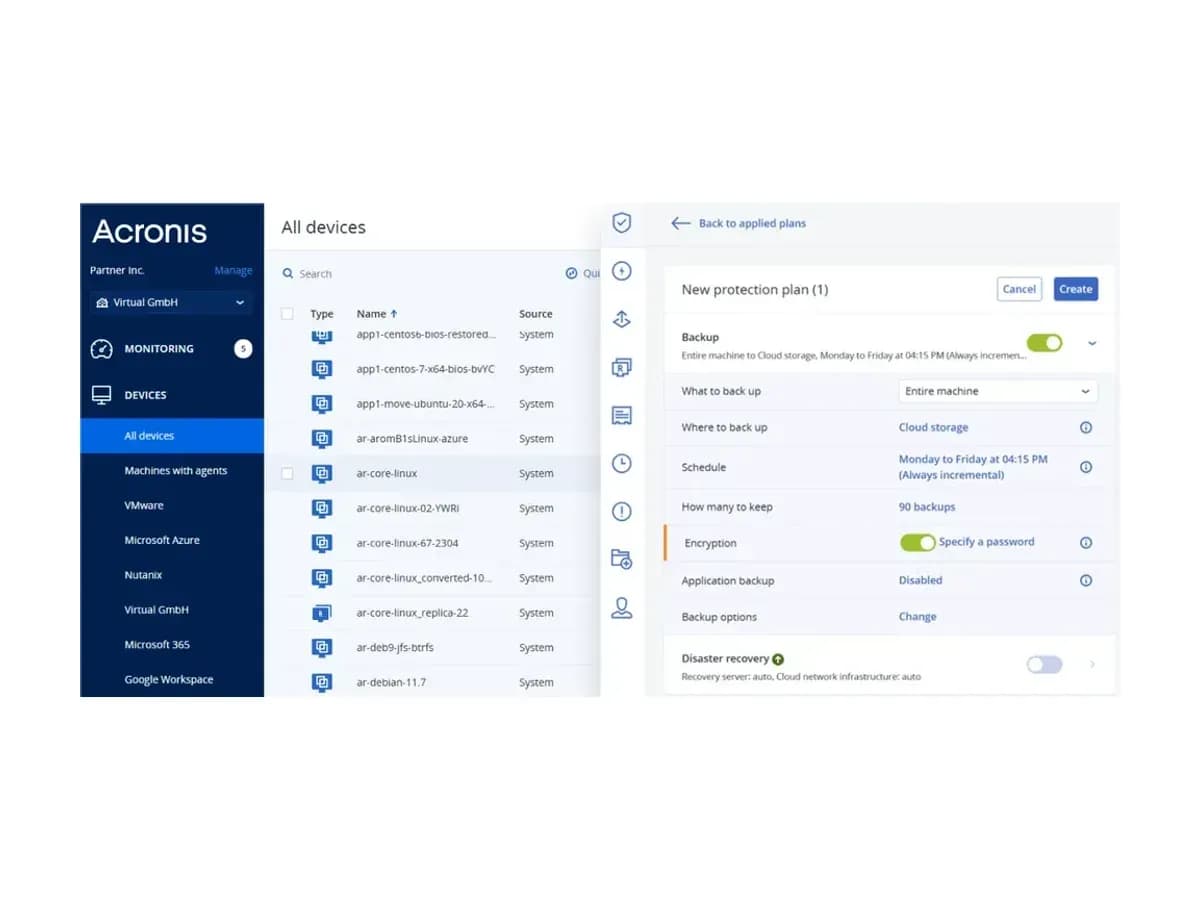Select the ar-core-linux_converted-10 row name
Screen dimensions: 1200x900
click(424, 578)
